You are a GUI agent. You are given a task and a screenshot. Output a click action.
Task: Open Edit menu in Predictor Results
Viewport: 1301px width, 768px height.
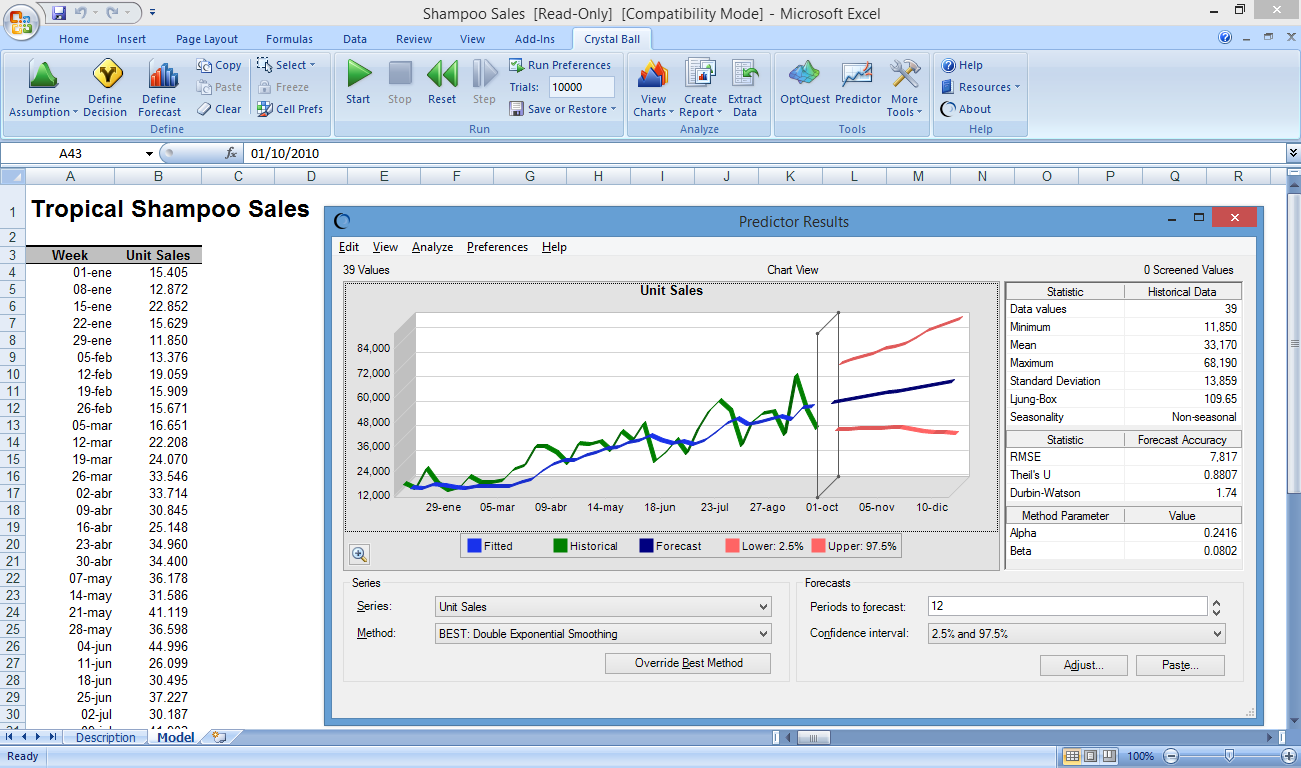pos(349,247)
